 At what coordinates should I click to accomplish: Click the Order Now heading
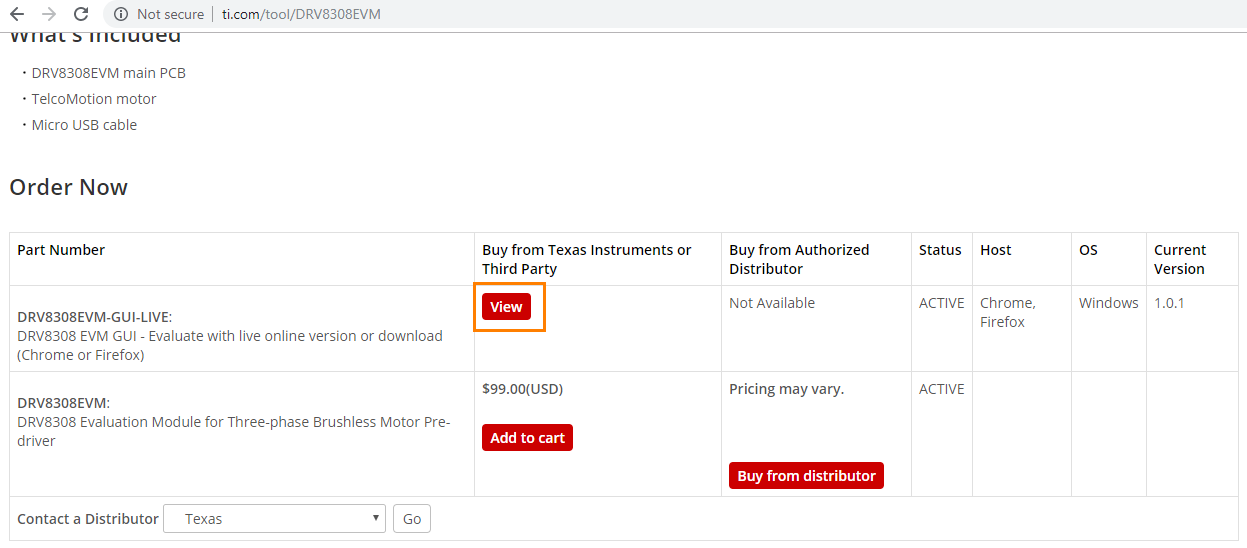tap(69, 187)
